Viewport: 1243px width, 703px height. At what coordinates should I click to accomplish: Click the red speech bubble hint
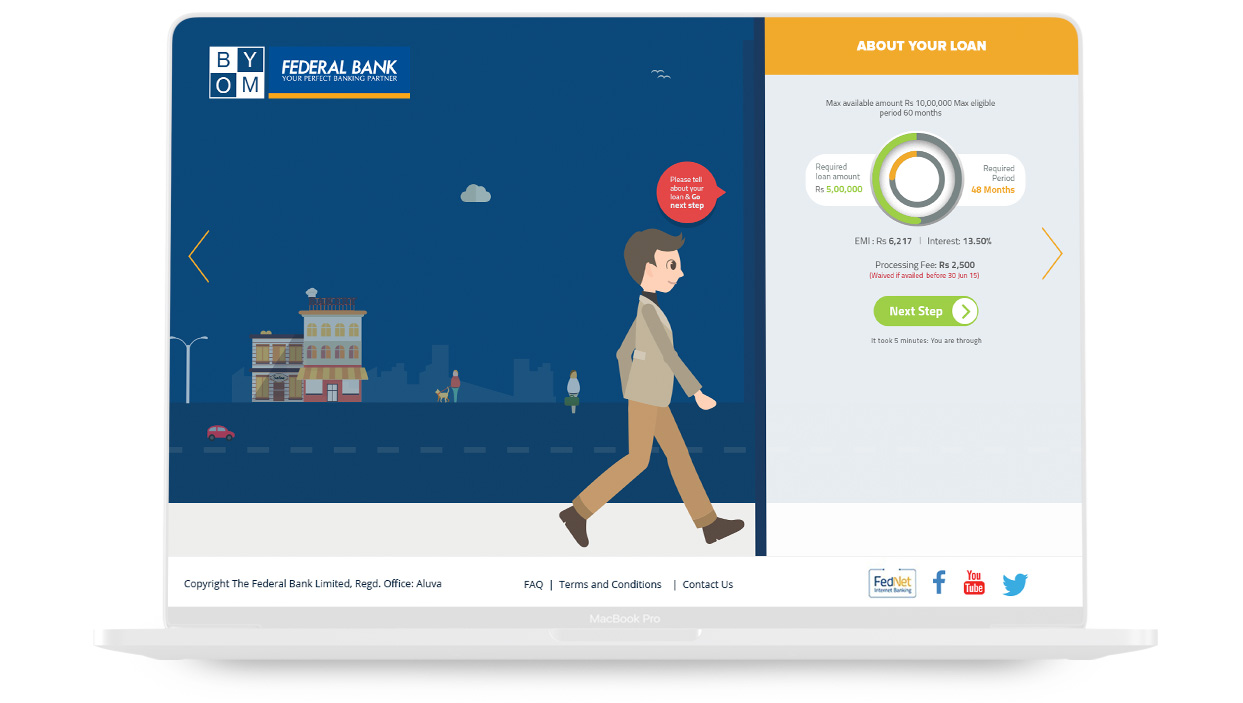(x=688, y=192)
